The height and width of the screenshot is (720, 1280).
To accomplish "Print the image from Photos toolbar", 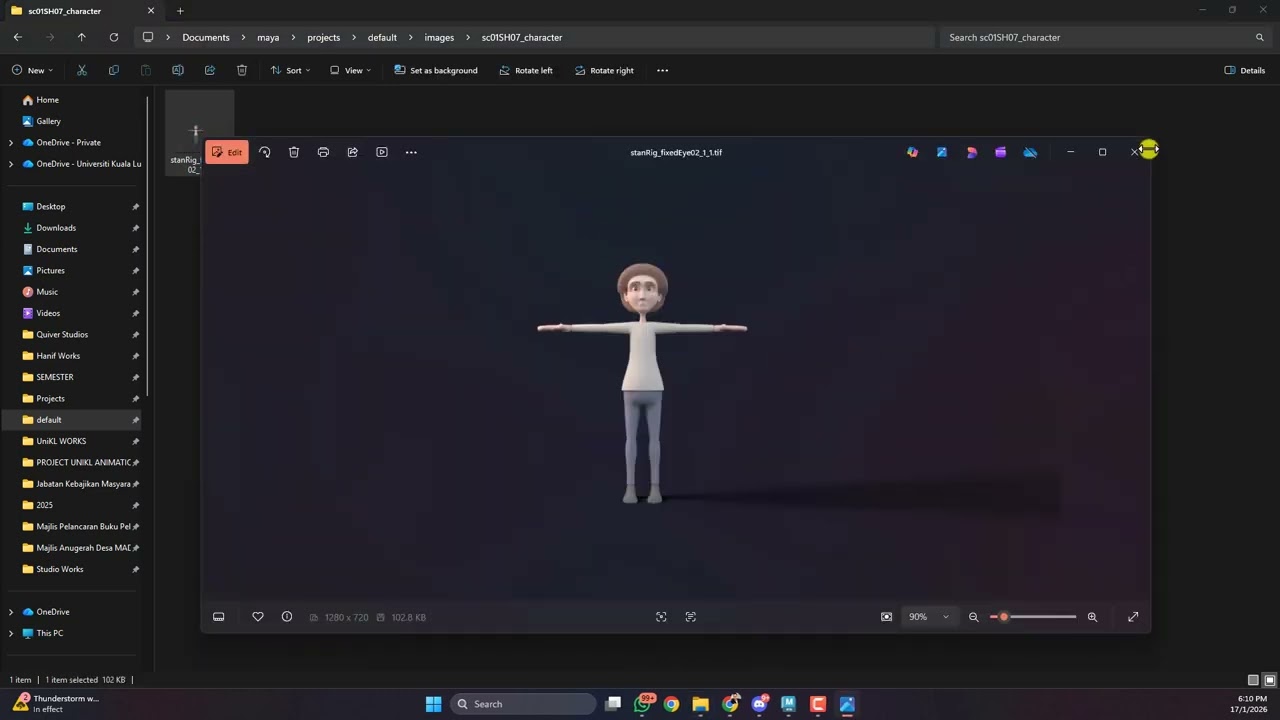I will (323, 152).
